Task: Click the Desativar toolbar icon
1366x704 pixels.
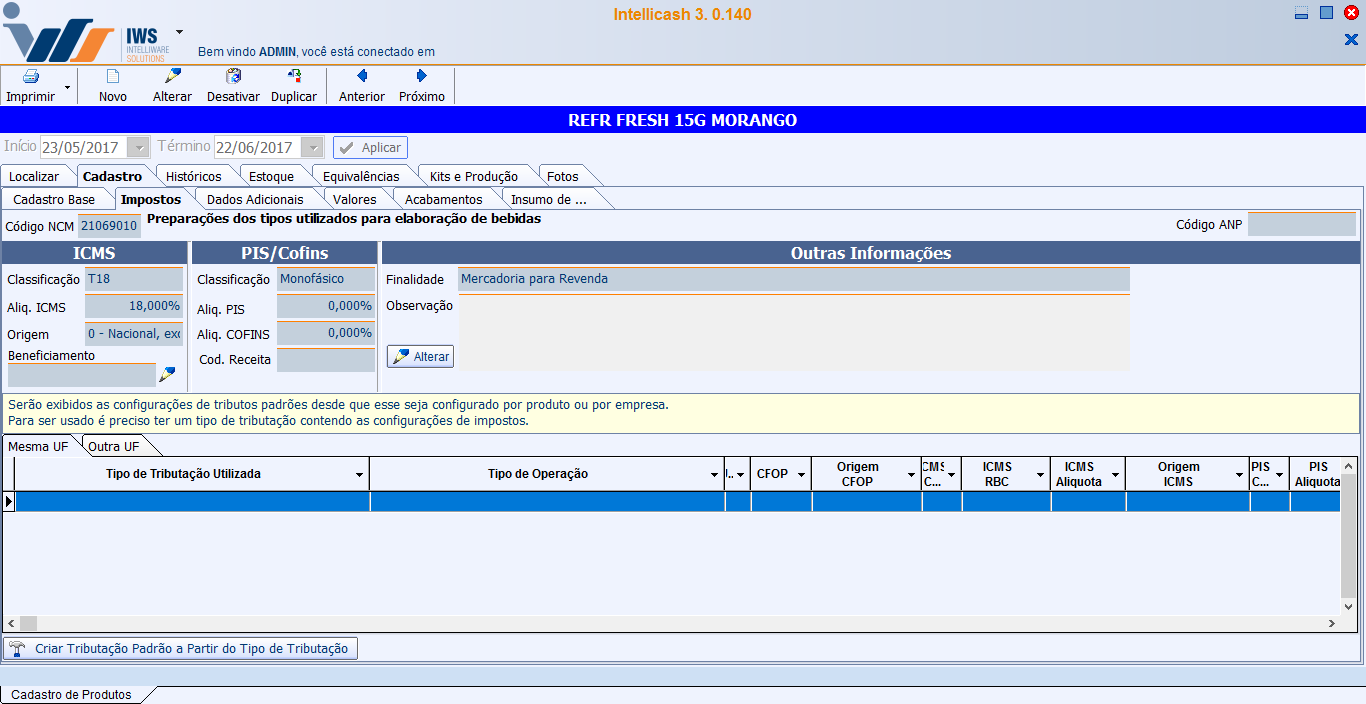Action: pos(233,77)
